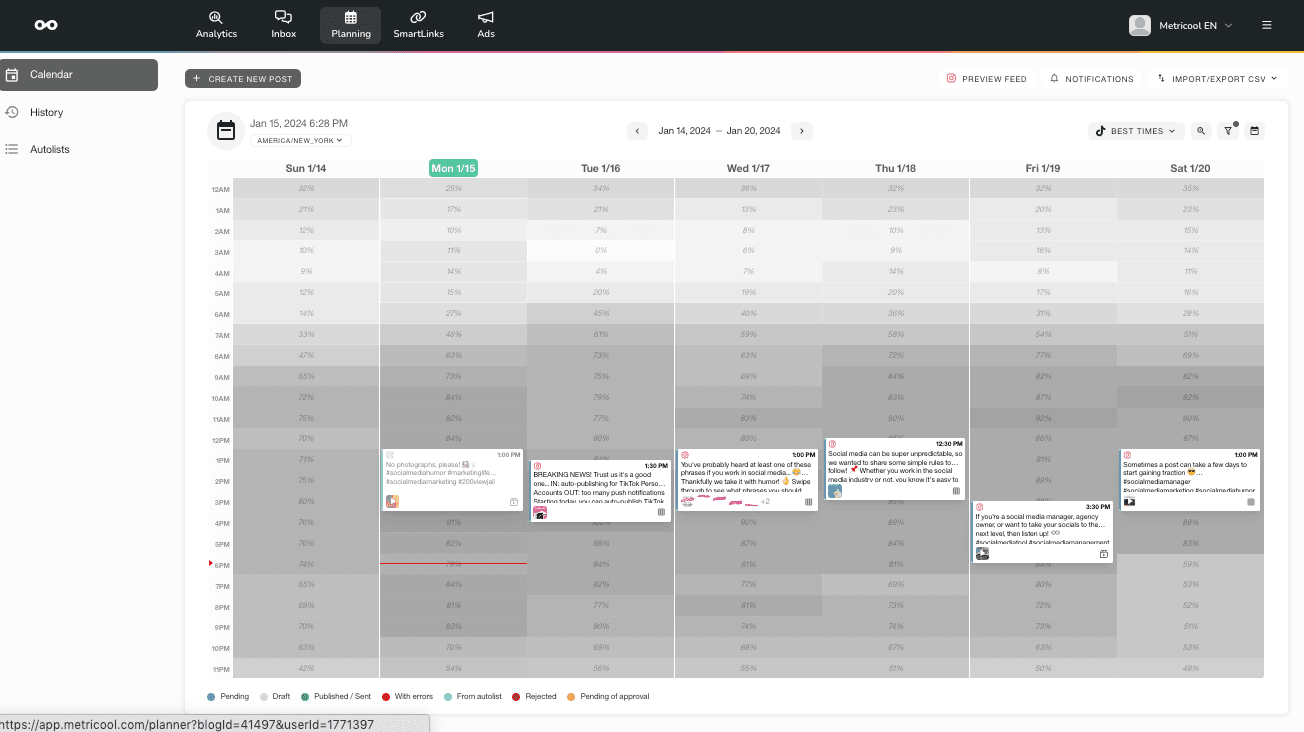
Task: Click the Instagram icon on Preview Feed
Action: point(952,78)
